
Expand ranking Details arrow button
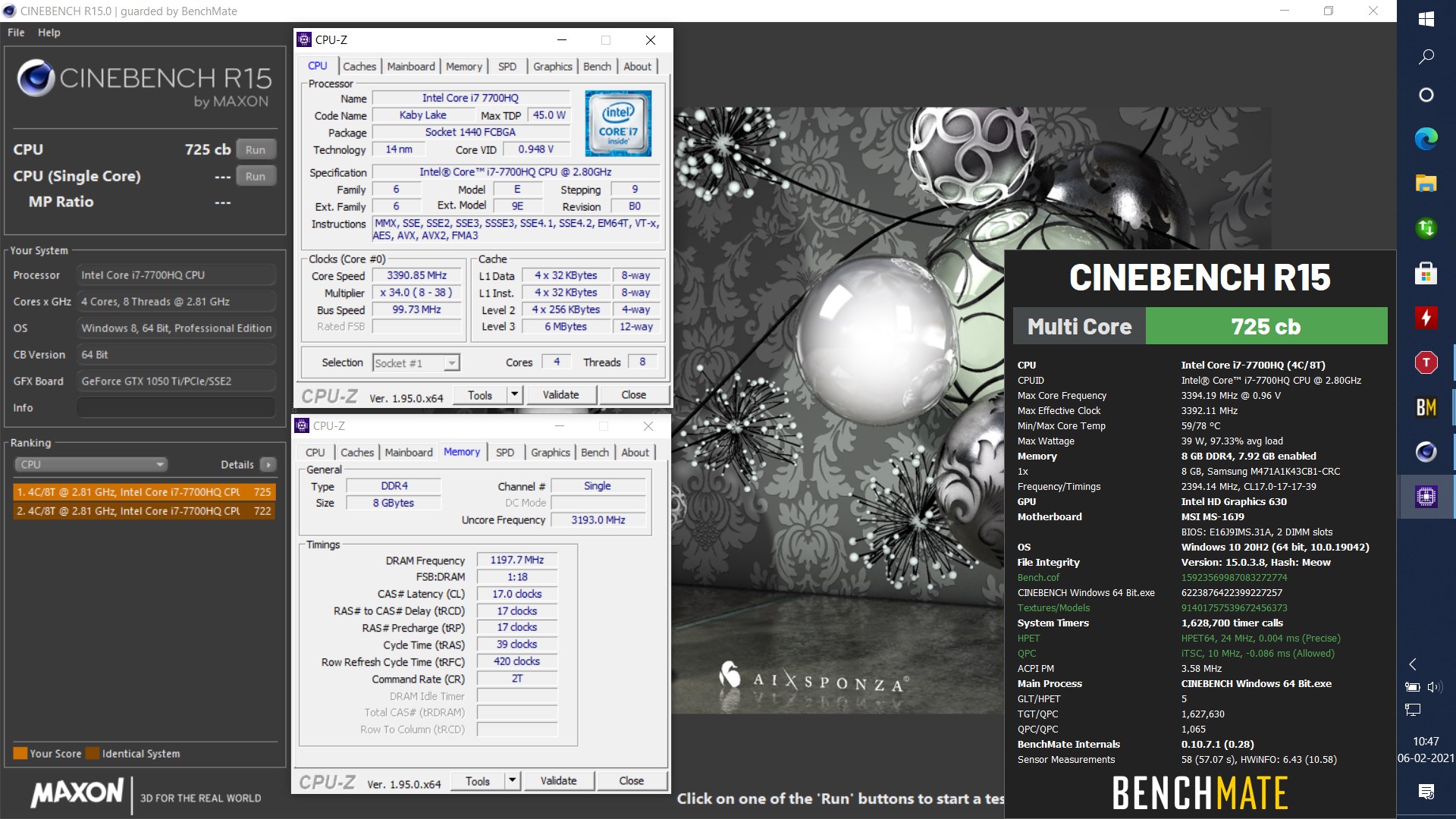coord(268,464)
